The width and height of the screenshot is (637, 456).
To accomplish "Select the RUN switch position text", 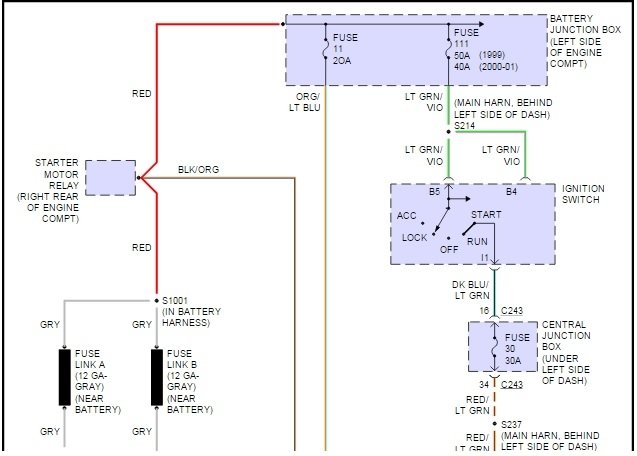I will point(477,242).
